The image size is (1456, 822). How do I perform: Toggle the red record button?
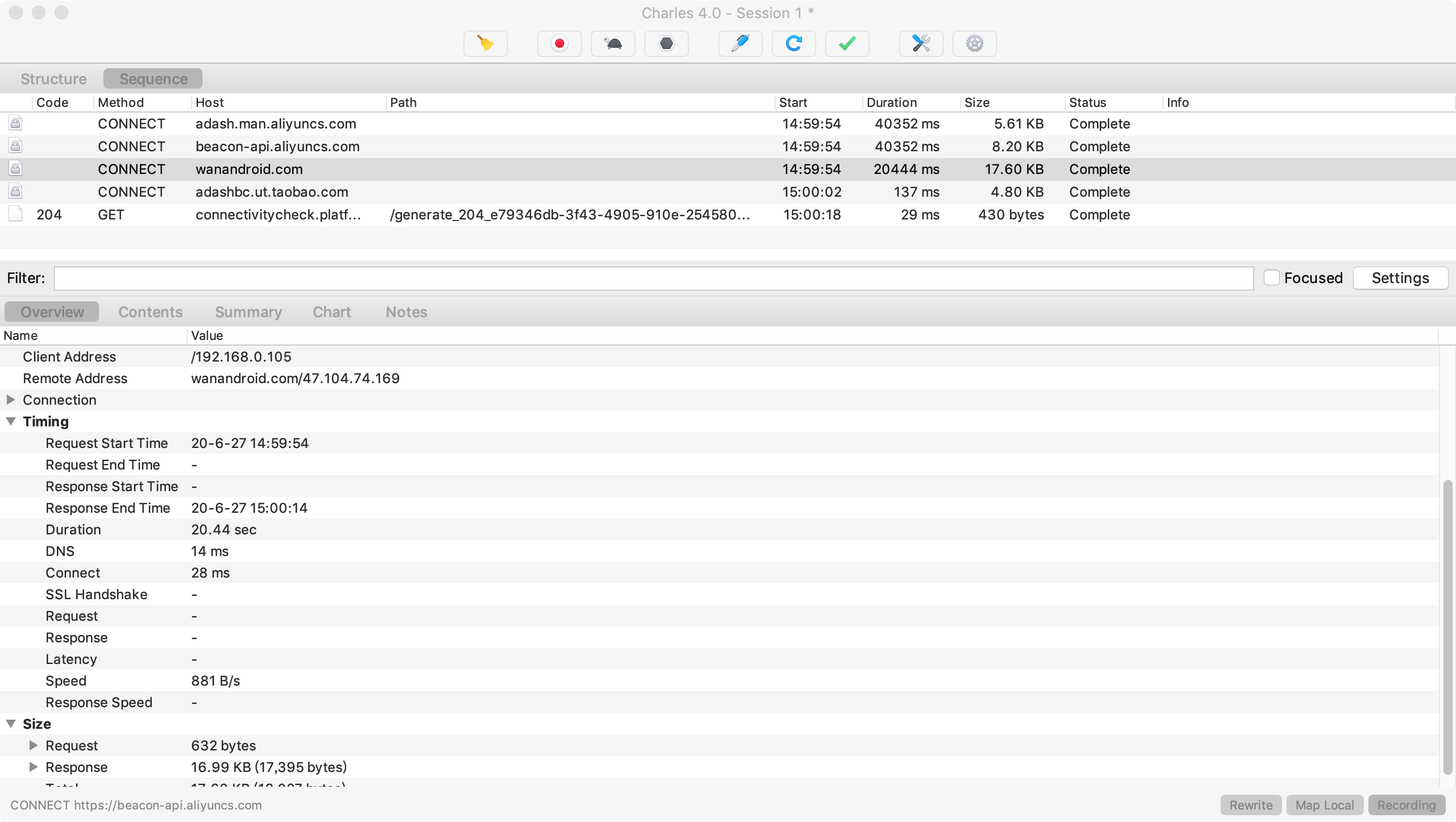coord(559,44)
